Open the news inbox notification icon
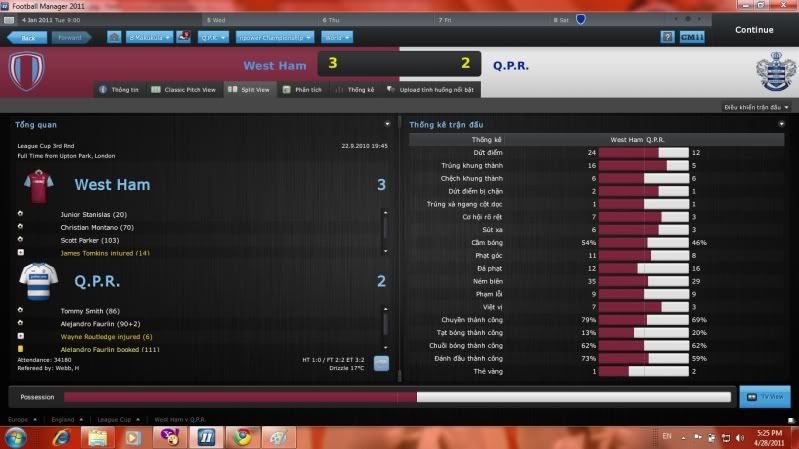 pyautogui.click(x=183, y=37)
